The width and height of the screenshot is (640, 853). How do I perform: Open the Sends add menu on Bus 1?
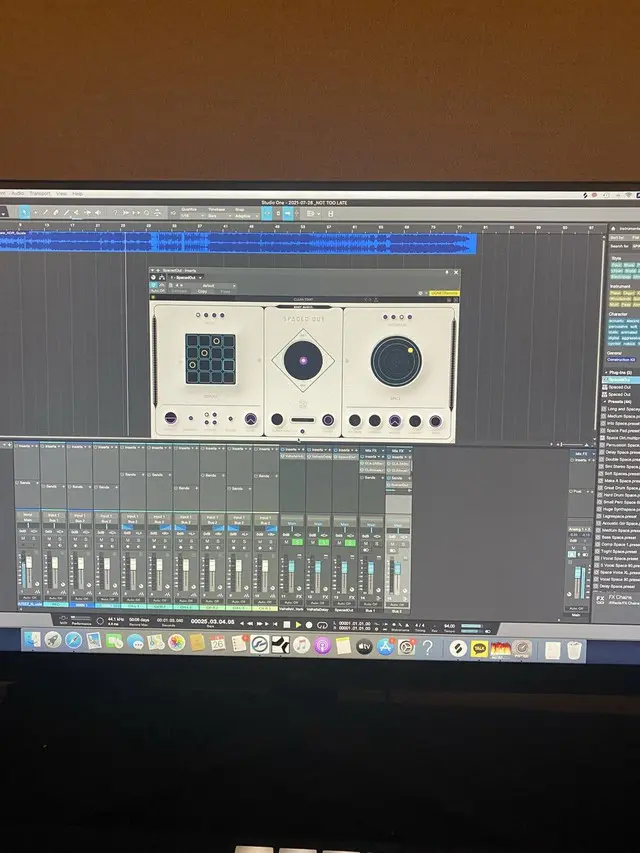point(383,478)
